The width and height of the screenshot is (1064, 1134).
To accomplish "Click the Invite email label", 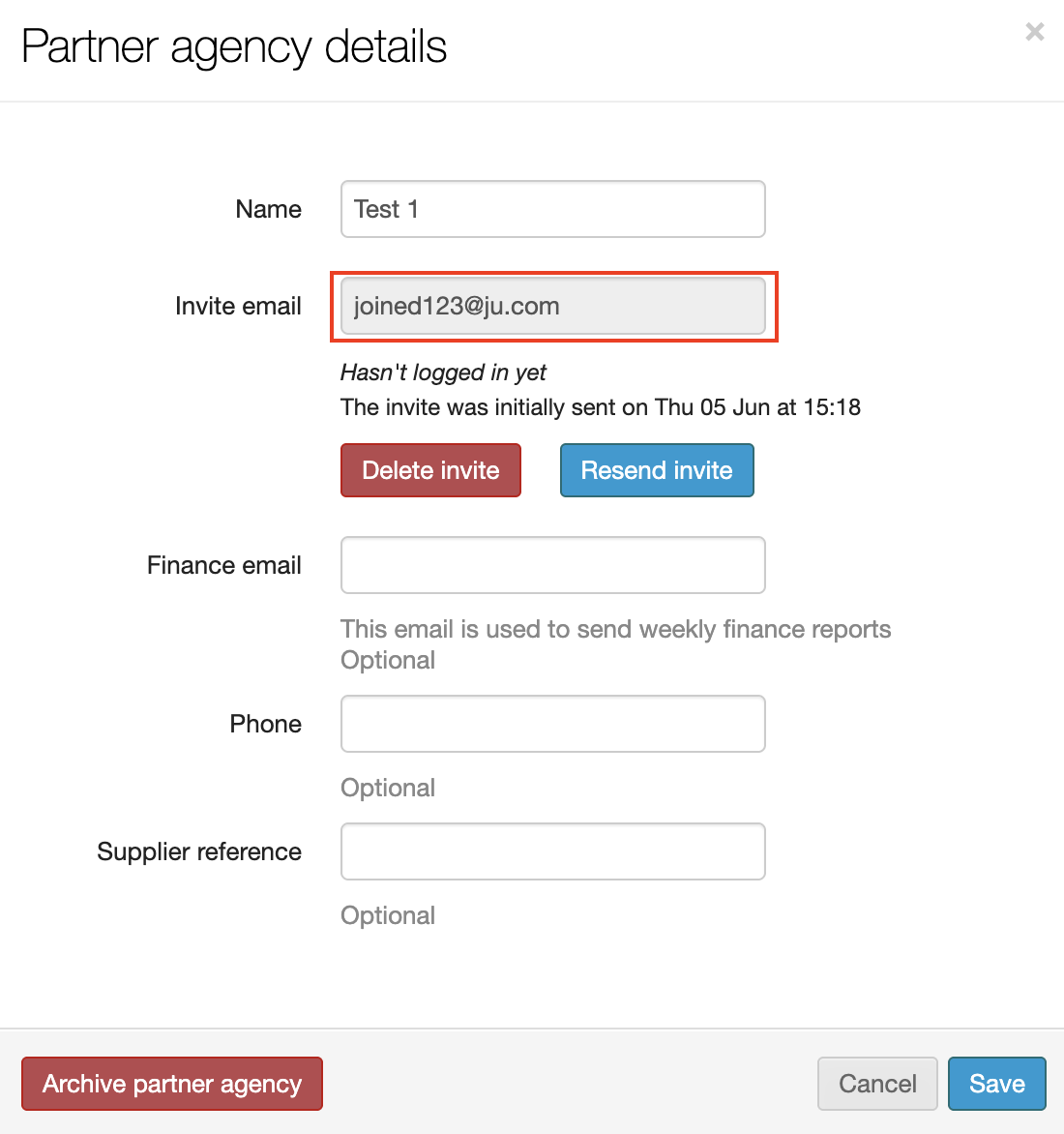I will [x=238, y=306].
